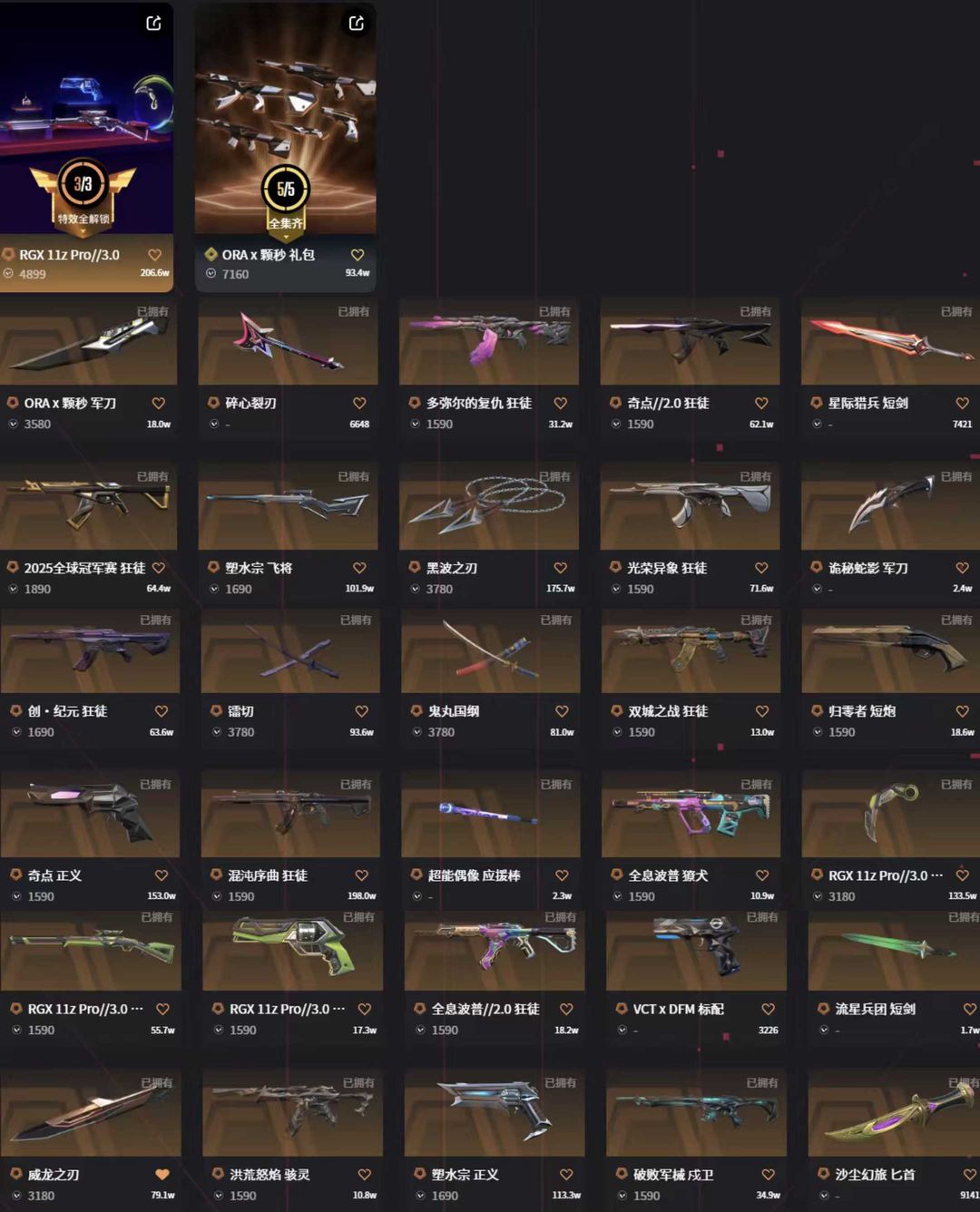Click the heart icon next to 黑波之刃

[560, 568]
